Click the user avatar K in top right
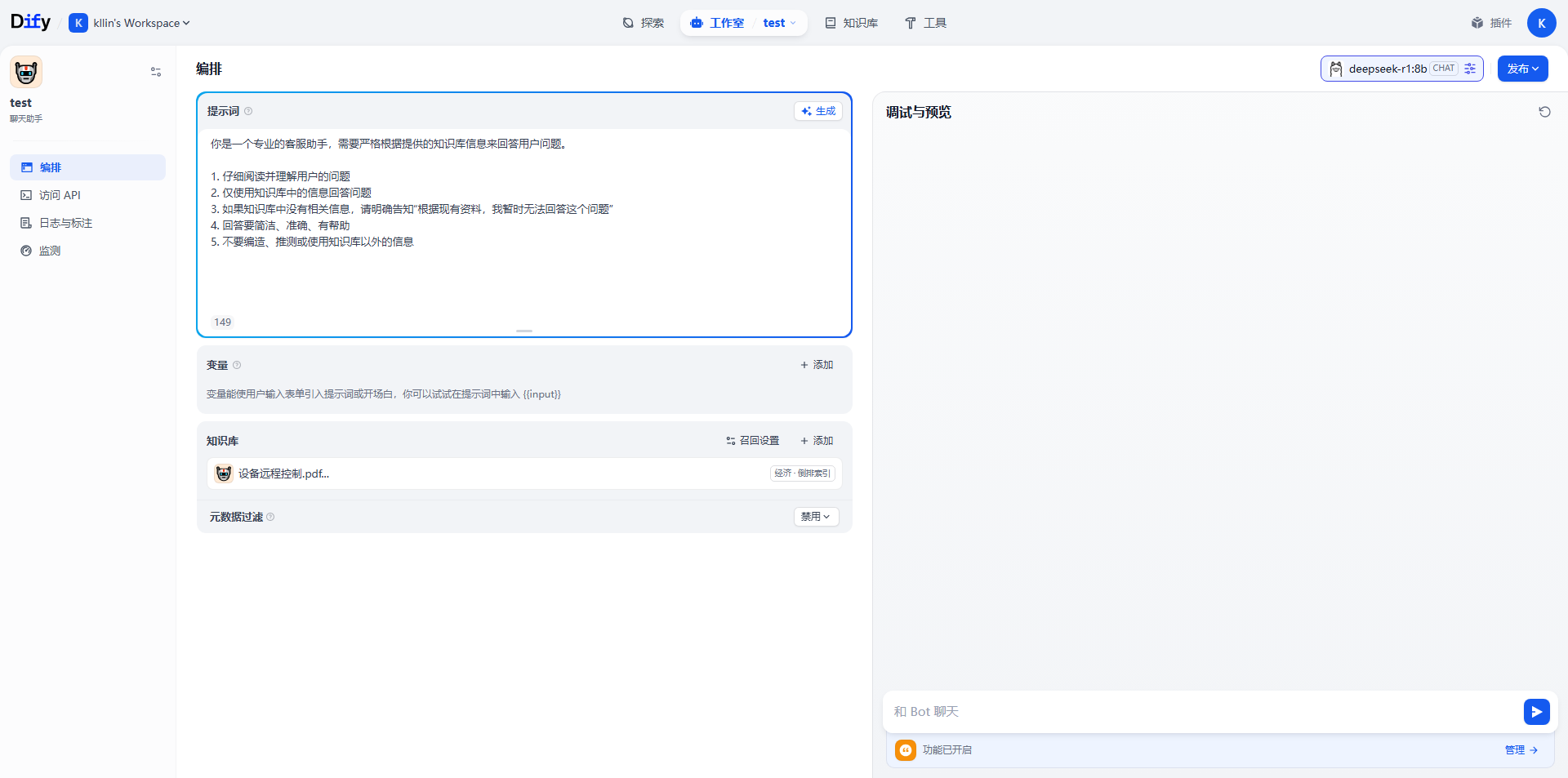This screenshot has height=778, width=1568. (x=1542, y=23)
